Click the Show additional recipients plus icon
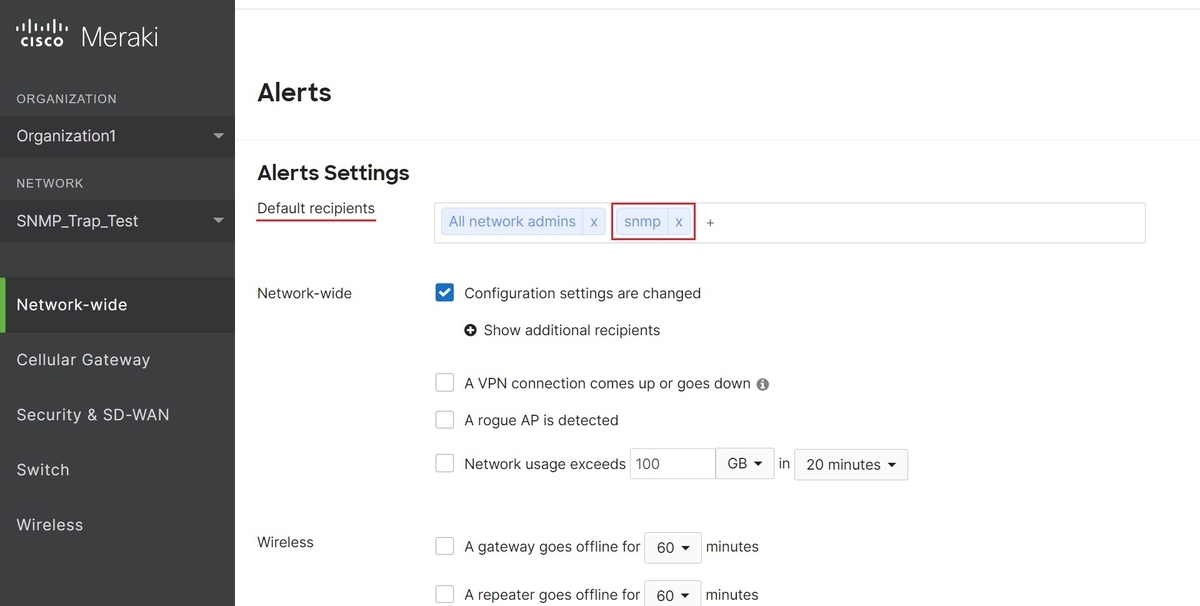The height and width of the screenshot is (606, 1200). point(471,330)
